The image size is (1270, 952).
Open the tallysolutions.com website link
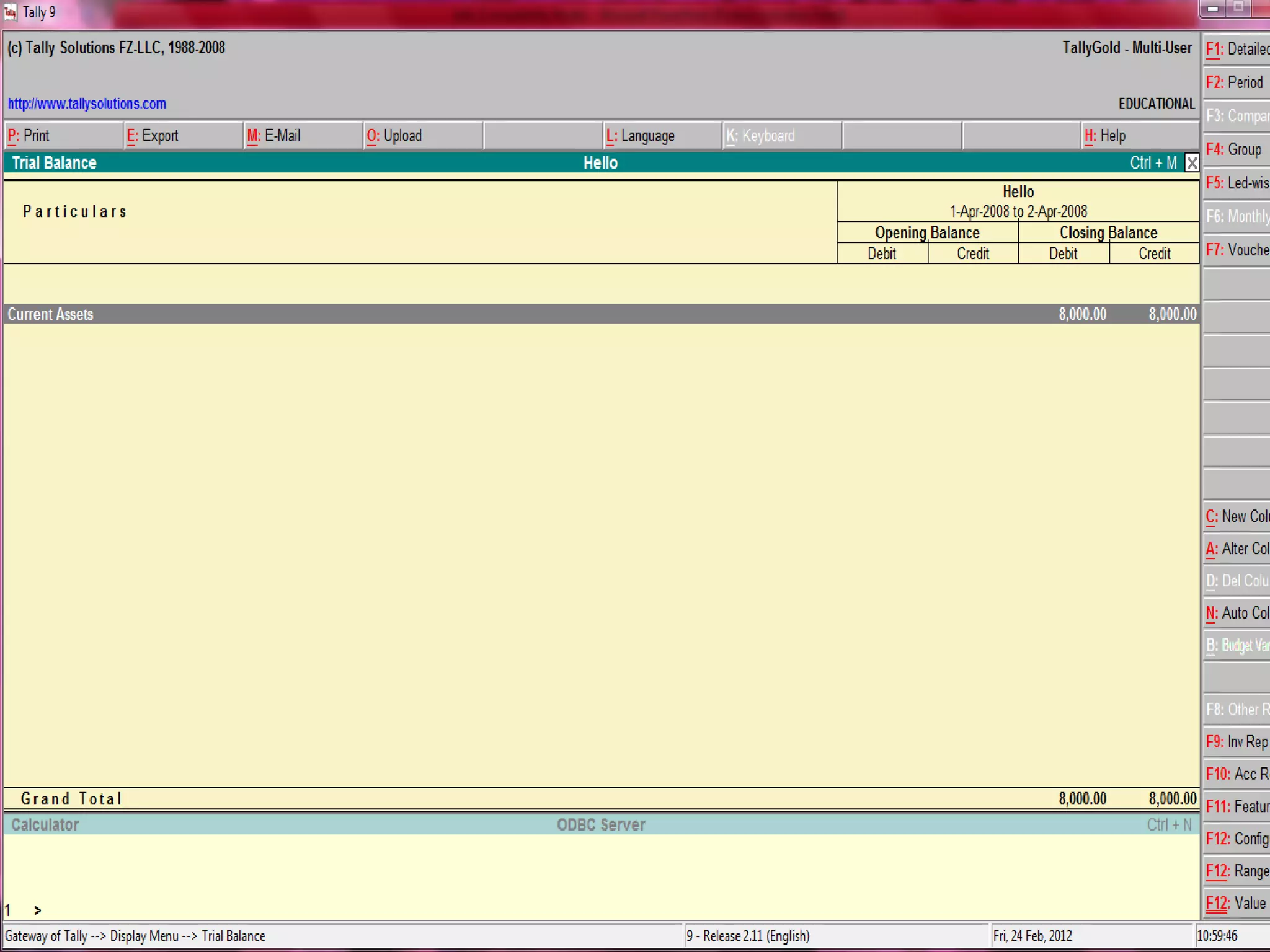point(87,104)
